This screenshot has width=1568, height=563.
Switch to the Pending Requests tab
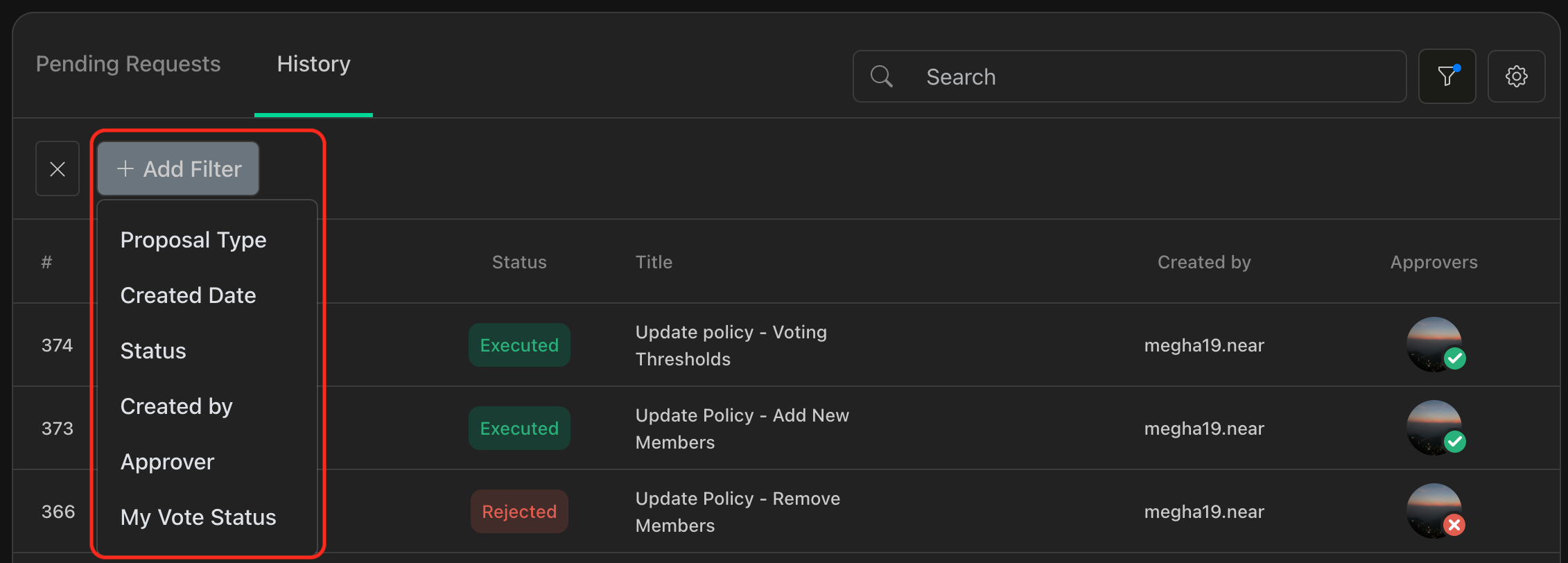pos(128,64)
